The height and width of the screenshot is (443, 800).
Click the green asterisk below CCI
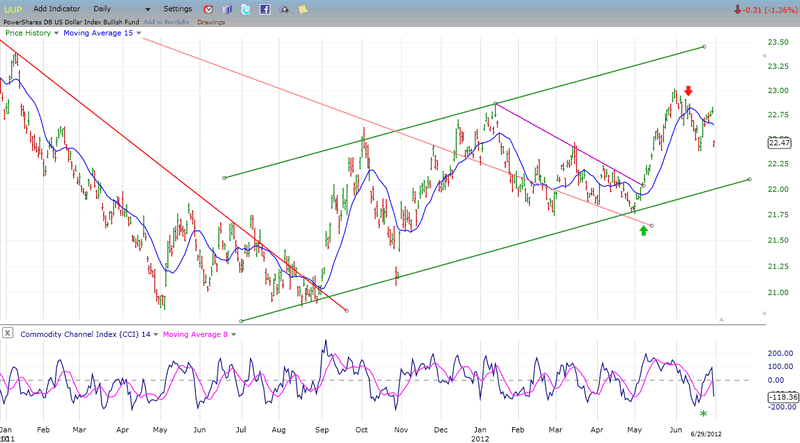click(703, 413)
